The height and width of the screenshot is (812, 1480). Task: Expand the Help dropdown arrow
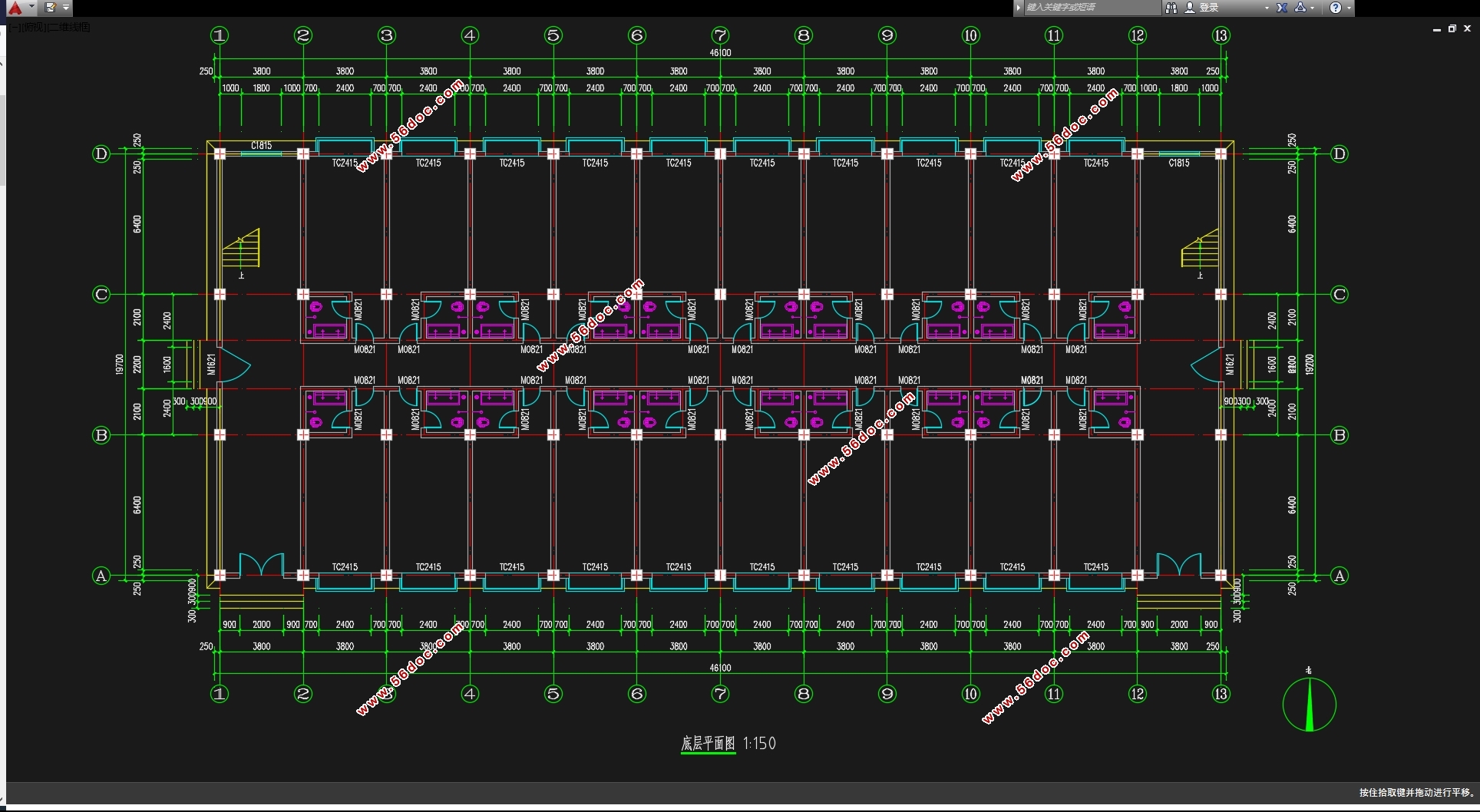tap(1349, 8)
